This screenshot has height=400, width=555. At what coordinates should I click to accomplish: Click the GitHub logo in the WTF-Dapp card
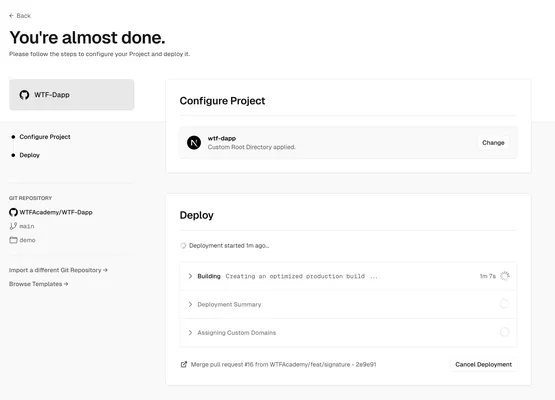coord(24,95)
